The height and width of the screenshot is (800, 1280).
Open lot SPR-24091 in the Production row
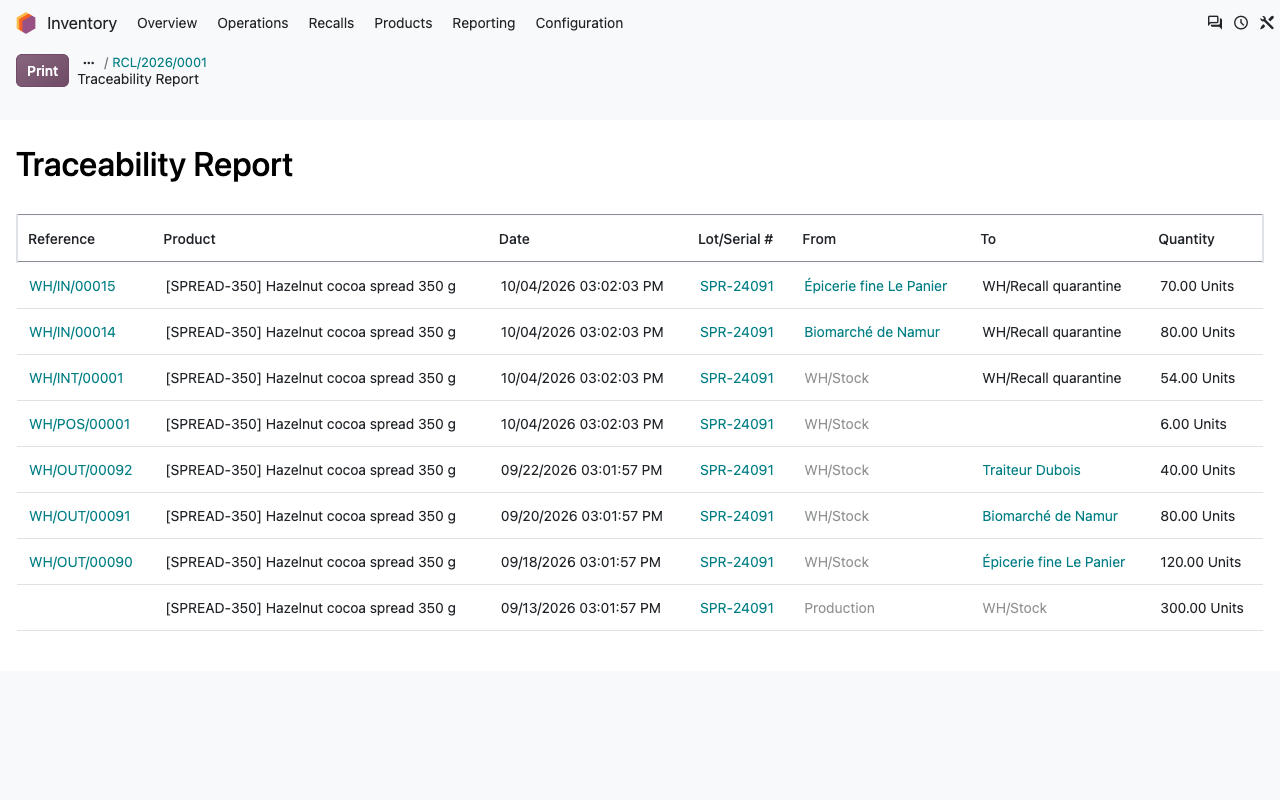click(x=737, y=608)
